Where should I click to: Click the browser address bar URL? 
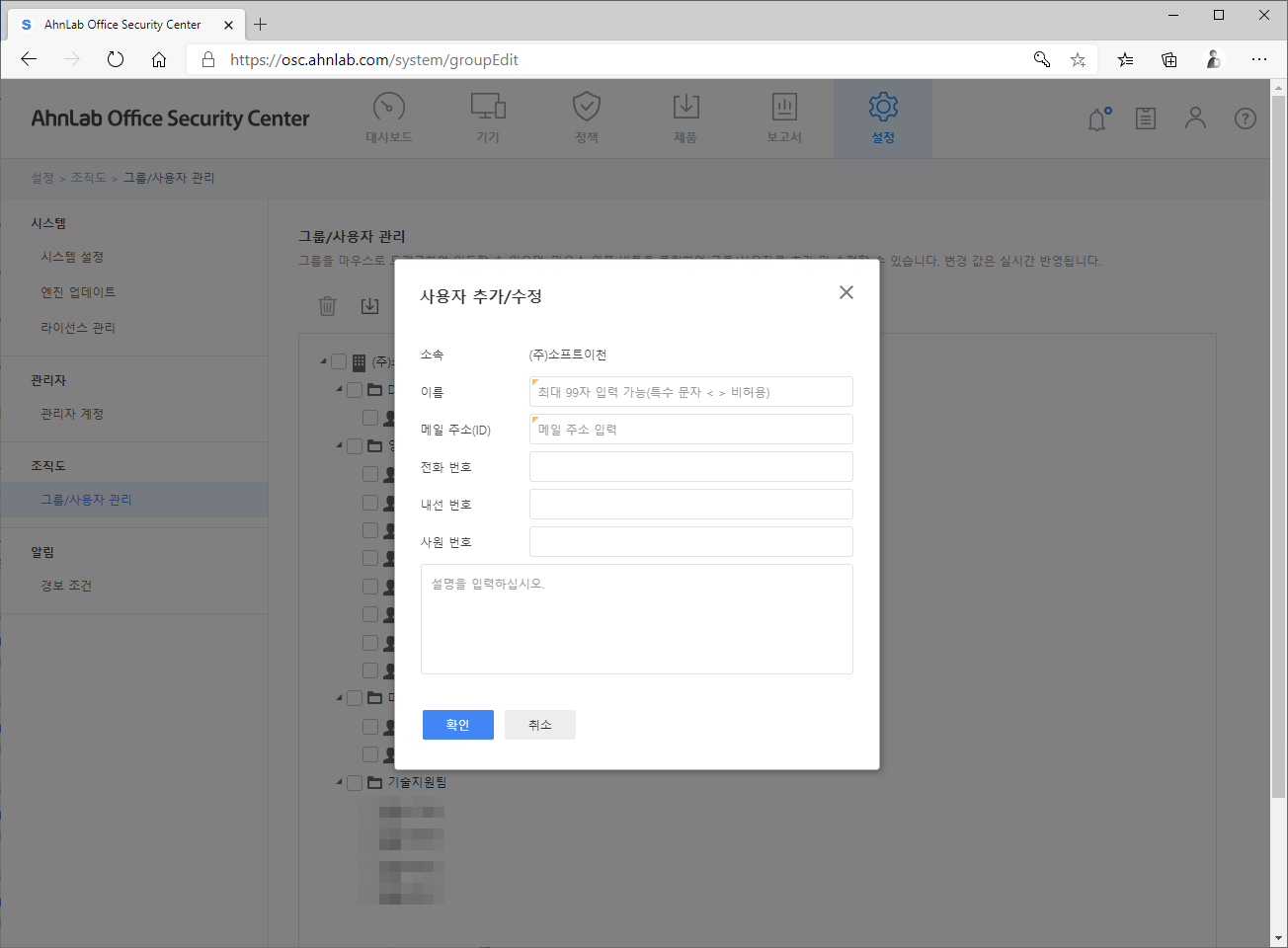click(x=374, y=59)
